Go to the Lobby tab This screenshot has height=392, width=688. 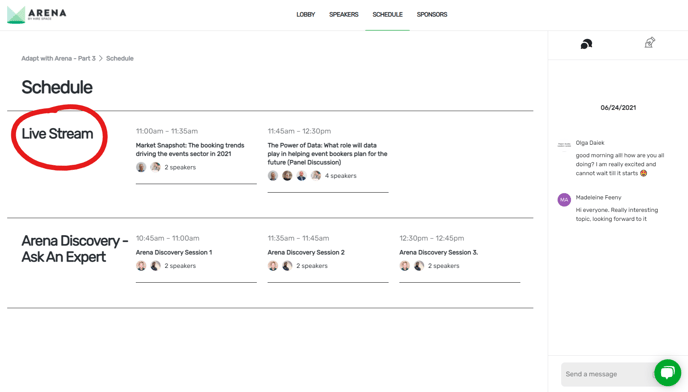tap(305, 14)
